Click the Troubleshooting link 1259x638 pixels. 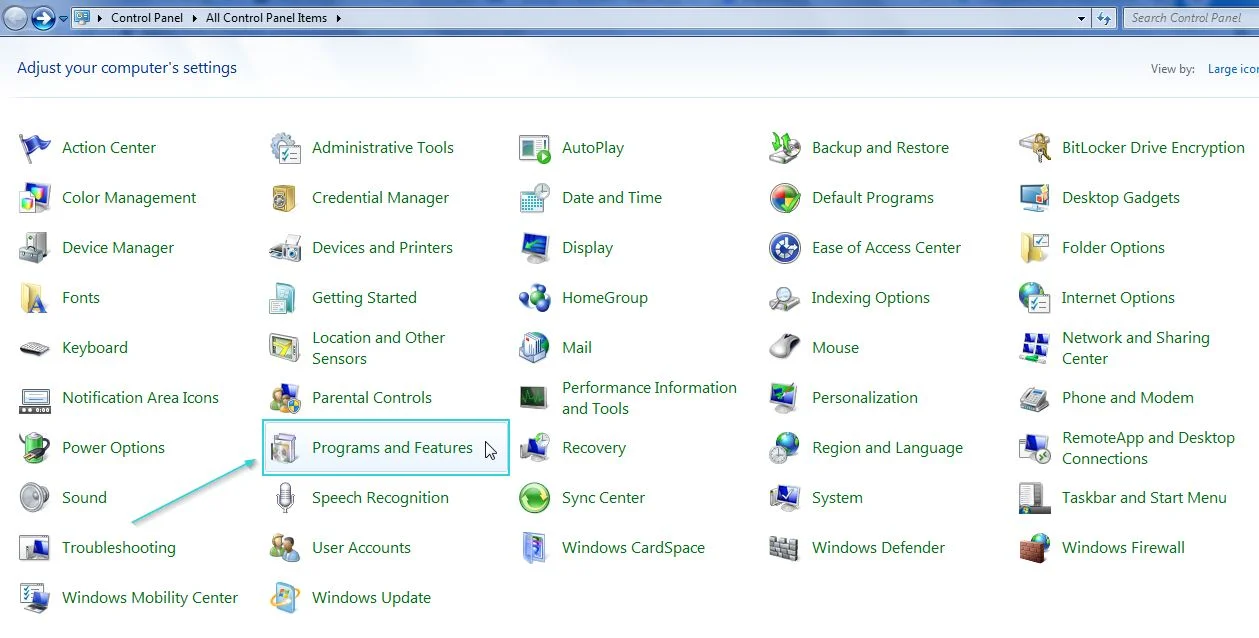pyautogui.click(x=118, y=548)
